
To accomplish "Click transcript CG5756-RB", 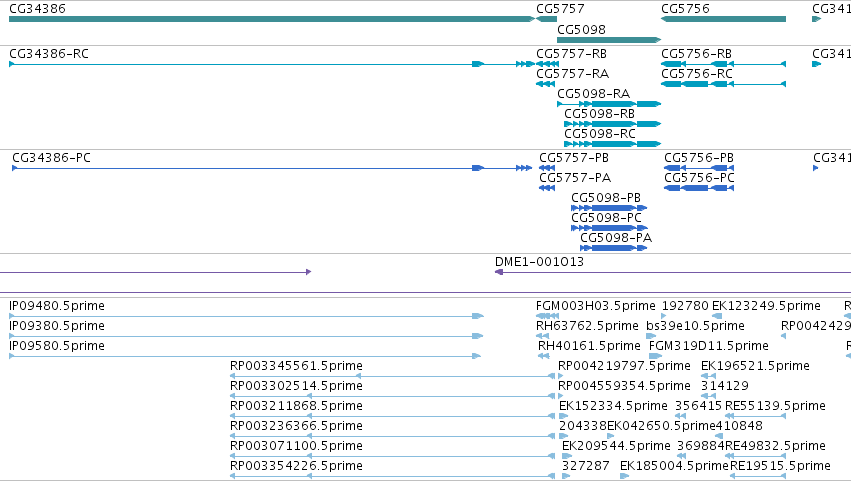I will pos(696,54).
